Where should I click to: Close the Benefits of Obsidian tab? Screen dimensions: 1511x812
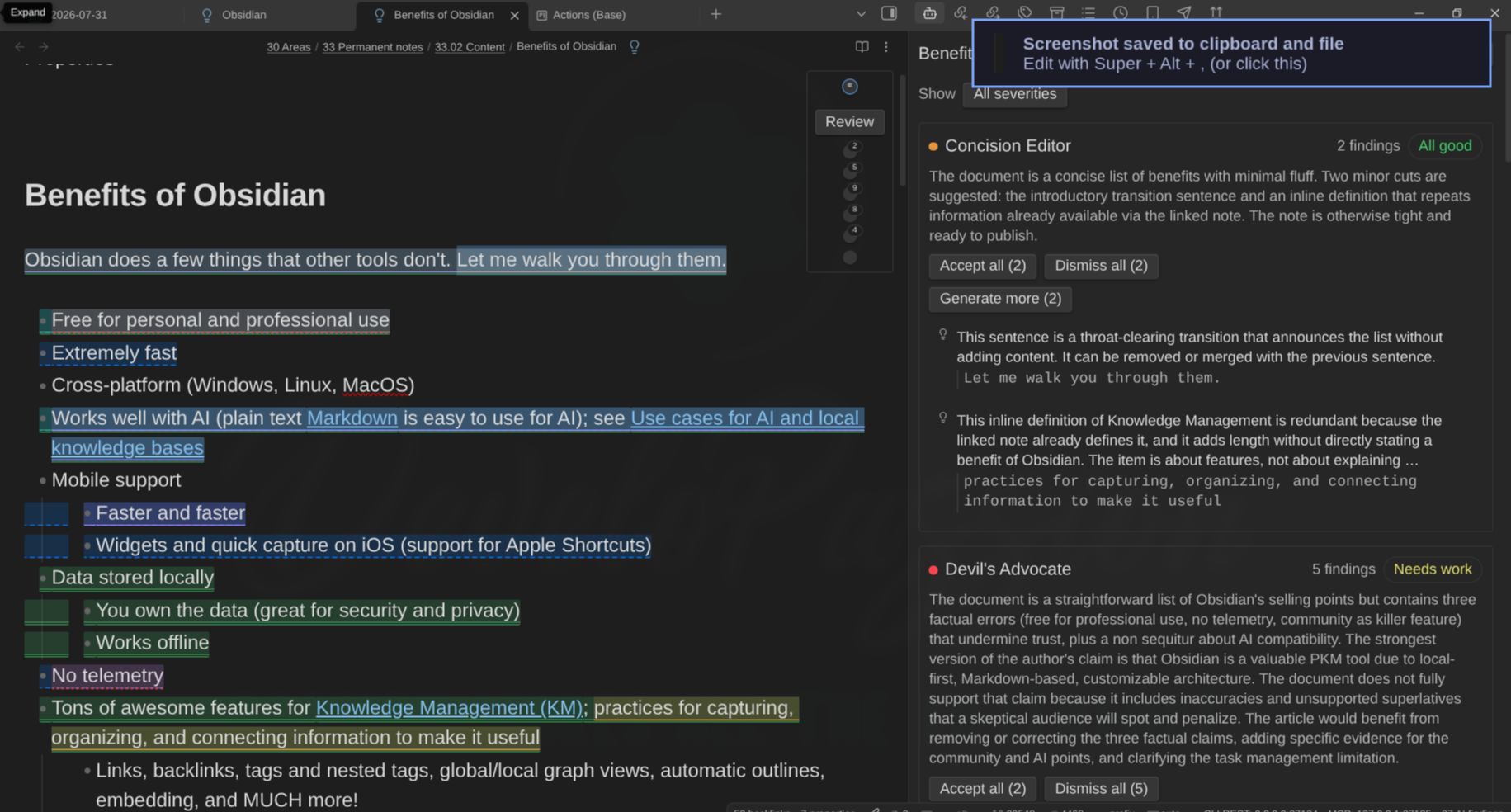coord(515,15)
